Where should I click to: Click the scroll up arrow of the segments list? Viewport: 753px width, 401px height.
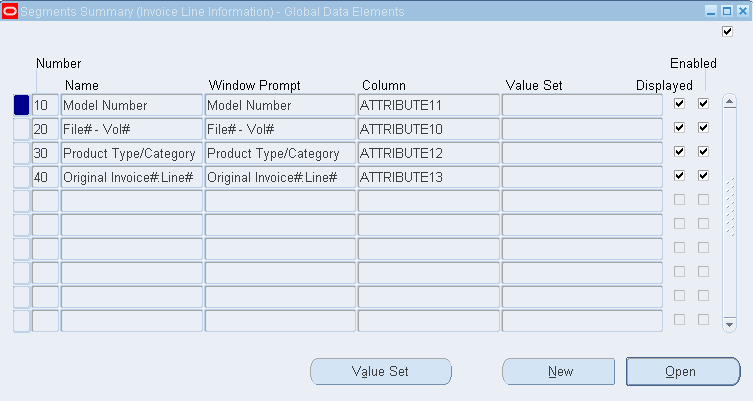coord(729,102)
